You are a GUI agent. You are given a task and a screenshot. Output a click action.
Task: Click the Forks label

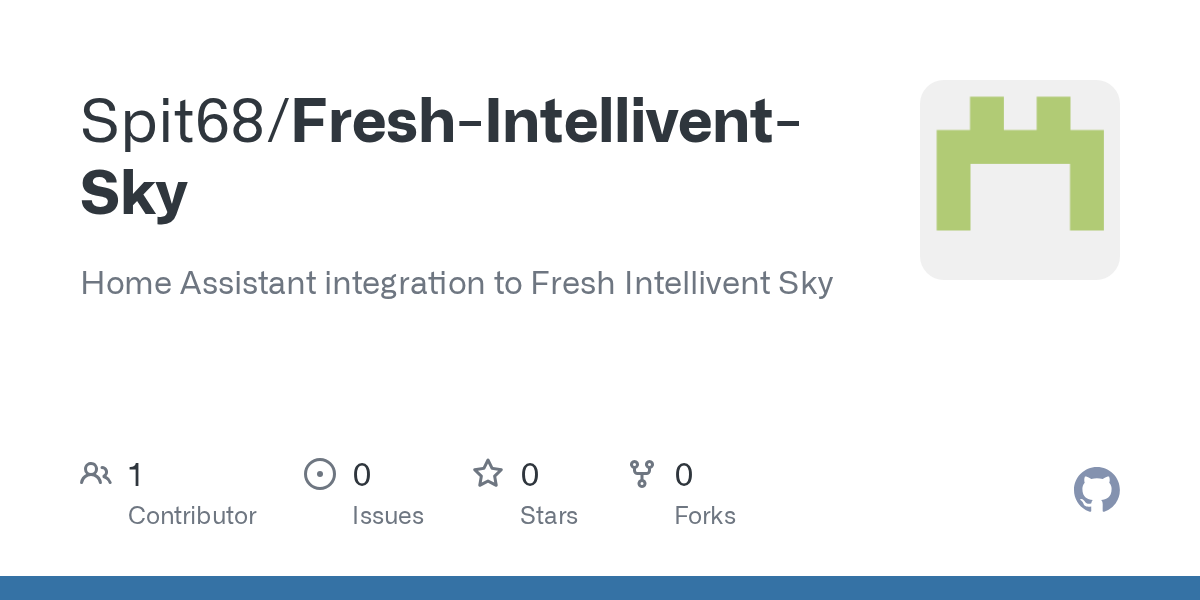point(705,516)
